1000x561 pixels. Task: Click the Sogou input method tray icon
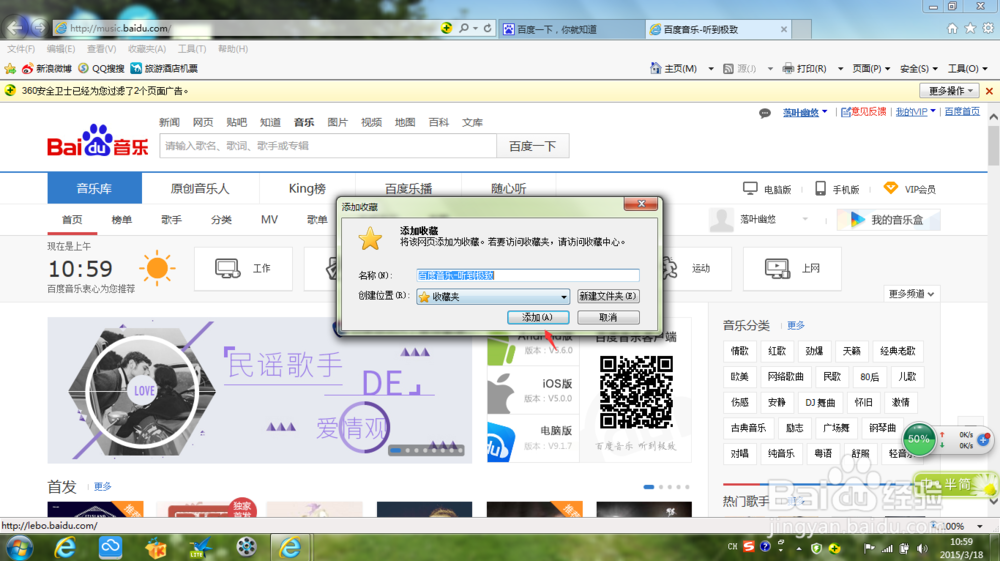click(749, 547)
